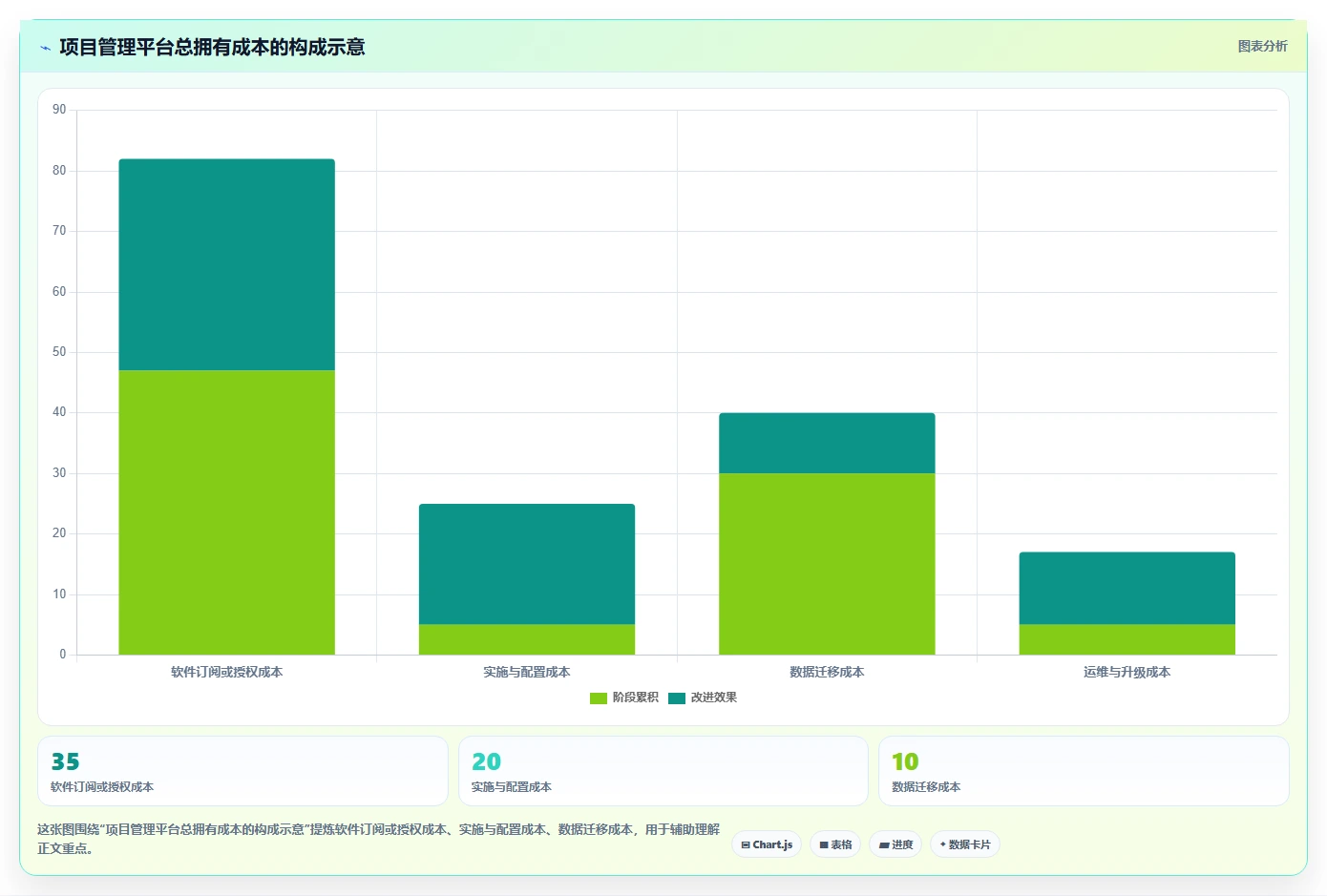Open the stat card showing 10
Screen dimensions: 1327x896
[x=1084, y=771]
